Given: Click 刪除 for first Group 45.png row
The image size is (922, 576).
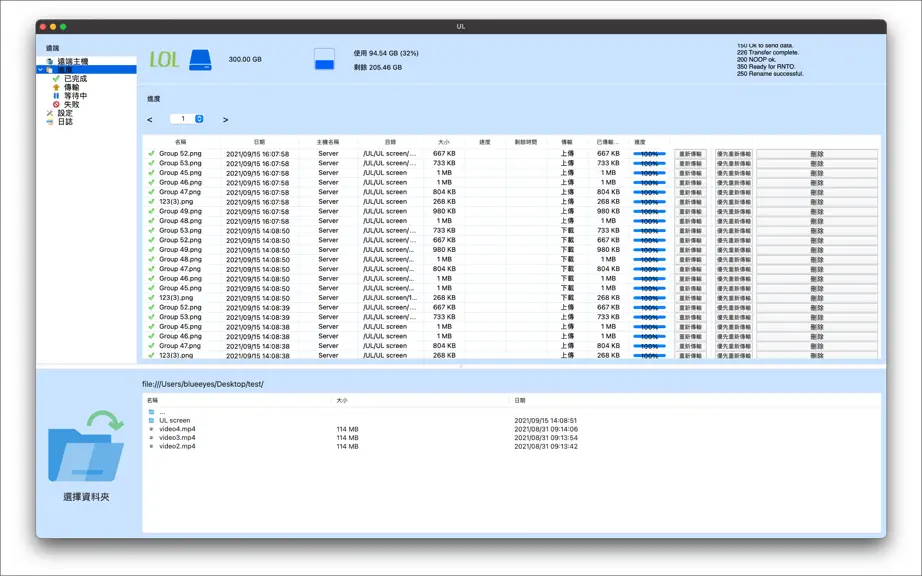Looking at the screenshot, I should point(817,173).
